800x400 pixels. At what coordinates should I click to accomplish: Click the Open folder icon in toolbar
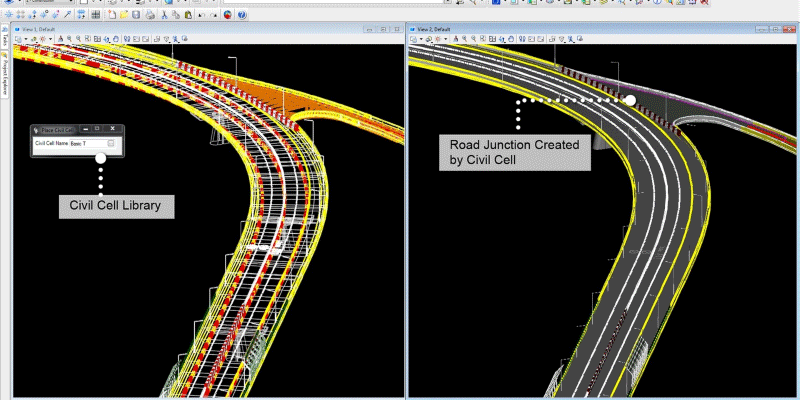123,16
